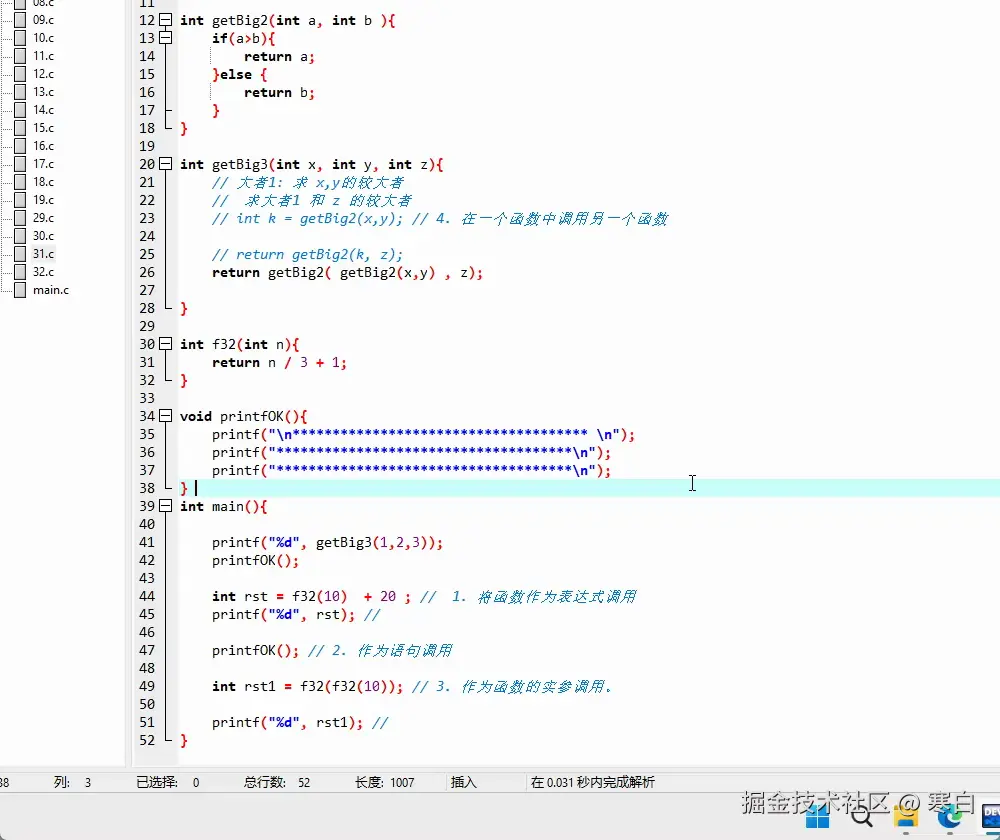The image size is (1000, 840).
Task: Click the file icon next to 11.c
Action: (20, 55)
